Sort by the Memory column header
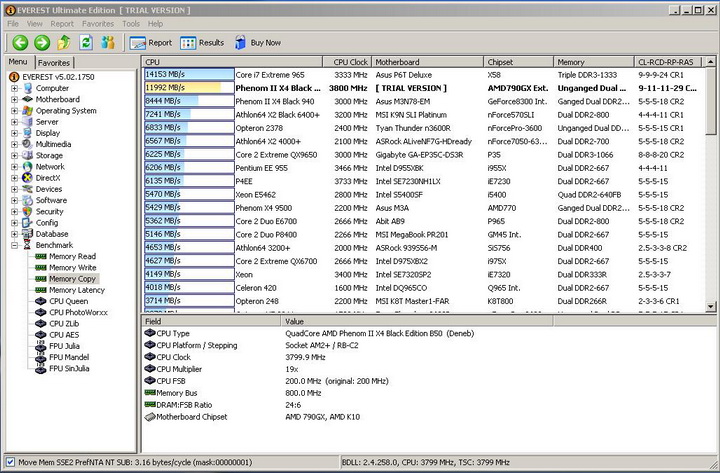 [594, 62]
